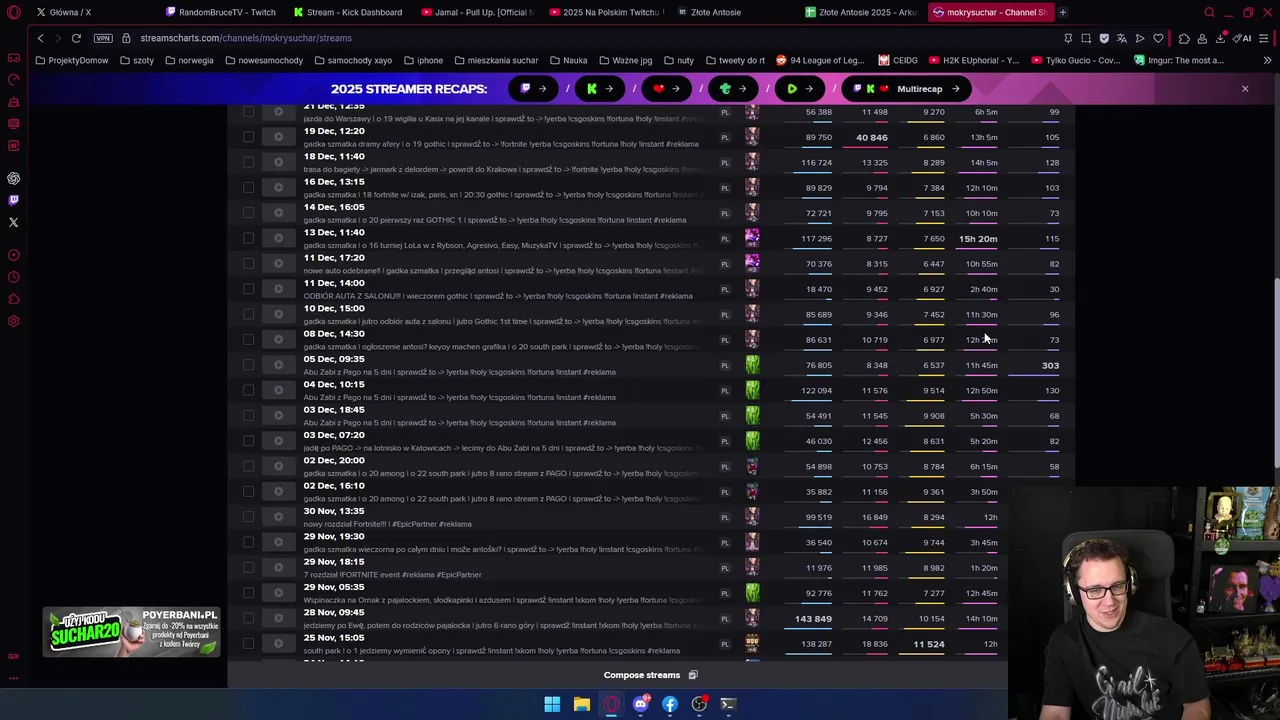The width and height of the screenshot is (1280, 720).
Task: Open Windows Start button on taskbar
Action: tap(552, 704)
